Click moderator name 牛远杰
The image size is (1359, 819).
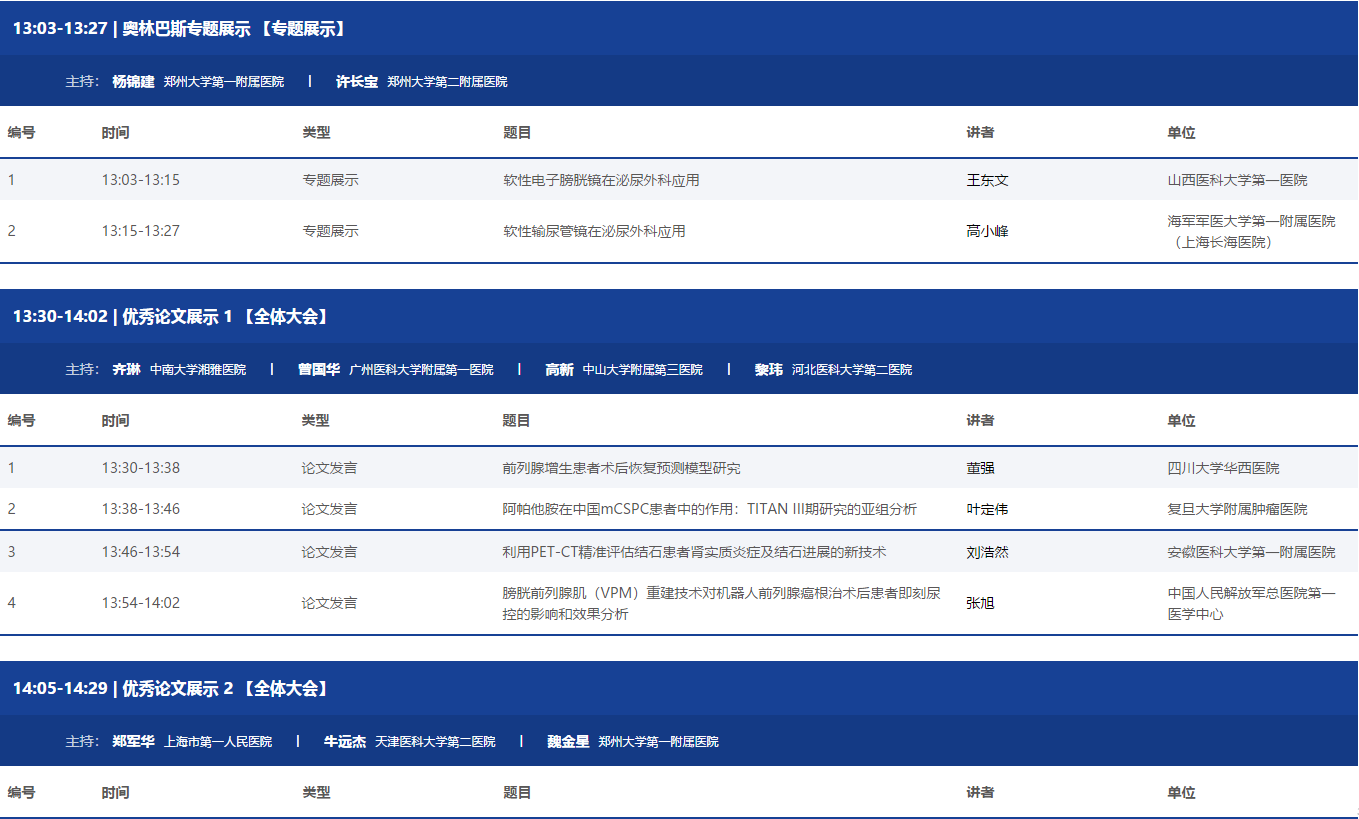coord(344,742)
